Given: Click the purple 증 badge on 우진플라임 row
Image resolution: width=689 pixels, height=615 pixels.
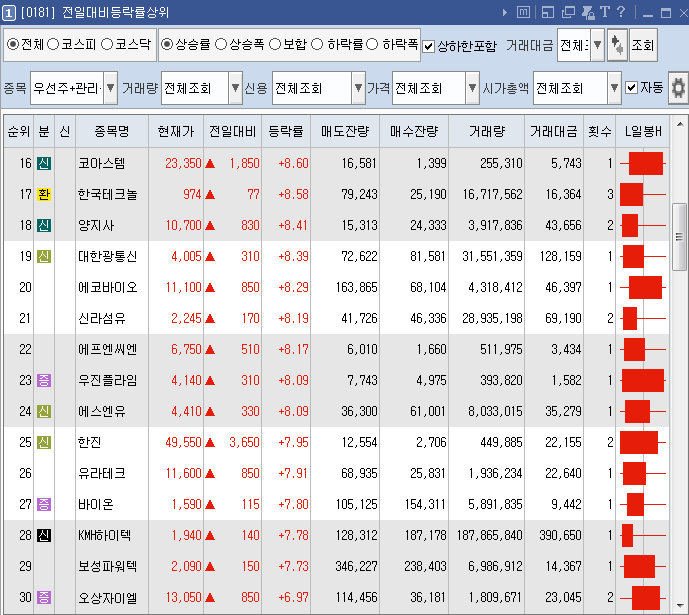Looking at the screenshot, I should tap(44, 380).
